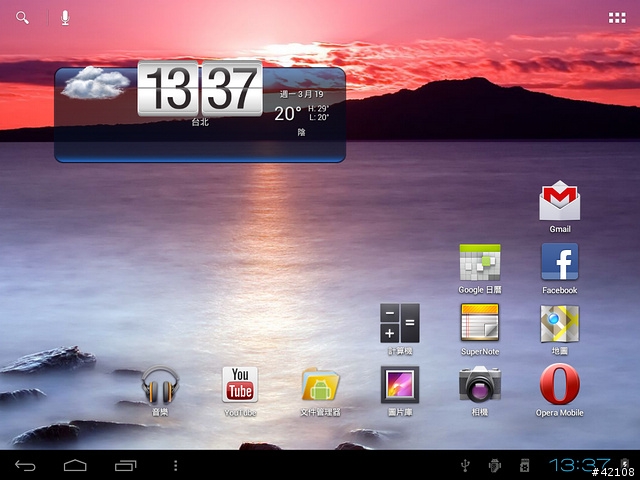This screenshot has width=640, height=480.
Task: Launch SuperNote app
Action: tap(480, 322)
